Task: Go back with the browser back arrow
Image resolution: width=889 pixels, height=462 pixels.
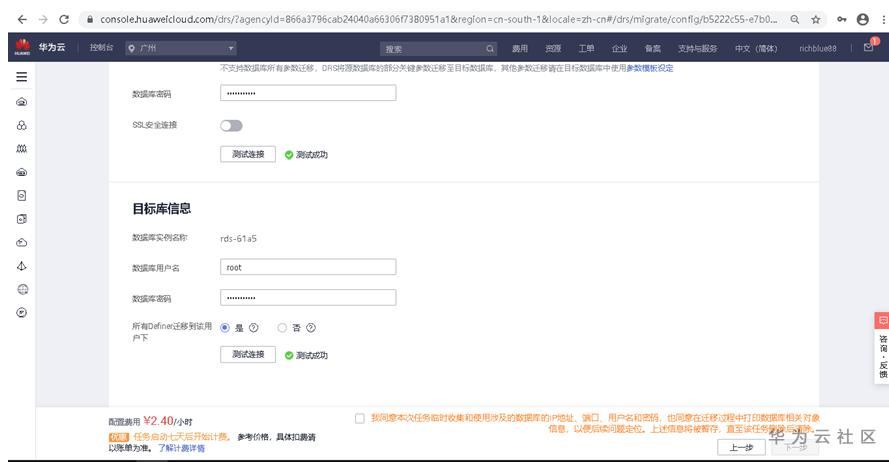Action: [22, 19]
